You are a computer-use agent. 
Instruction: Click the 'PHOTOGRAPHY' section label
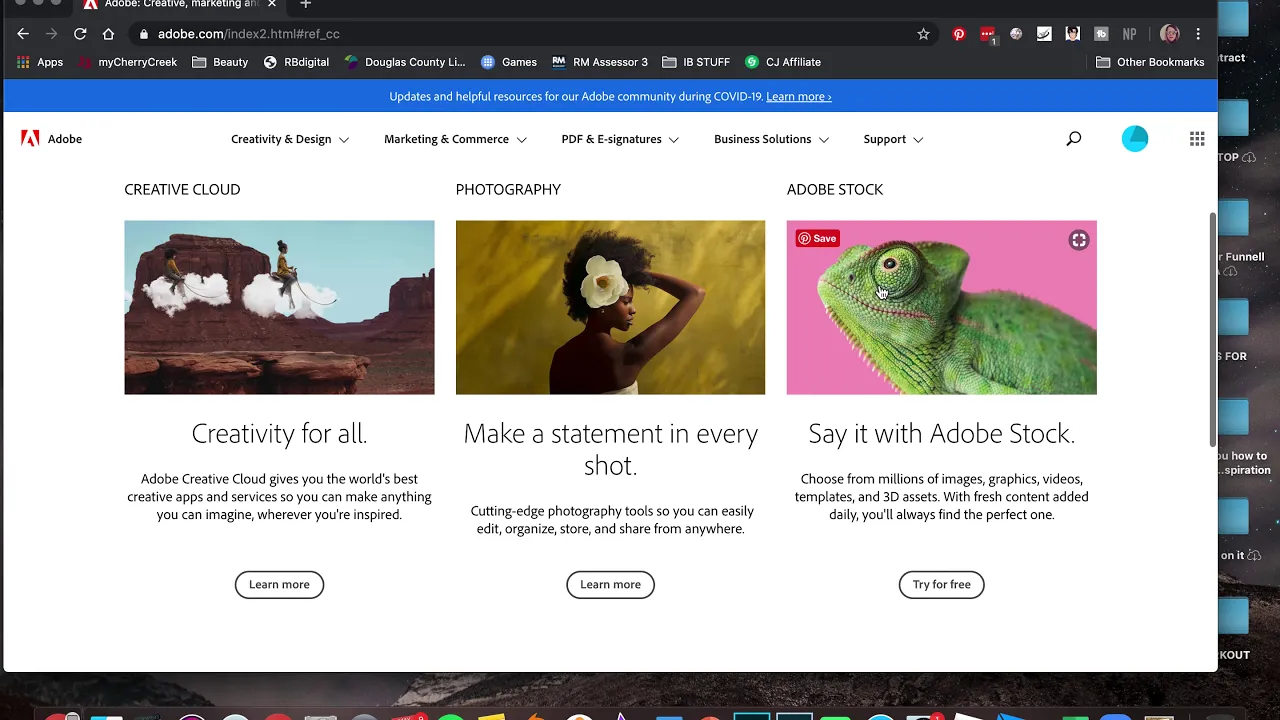pos(508,189)
